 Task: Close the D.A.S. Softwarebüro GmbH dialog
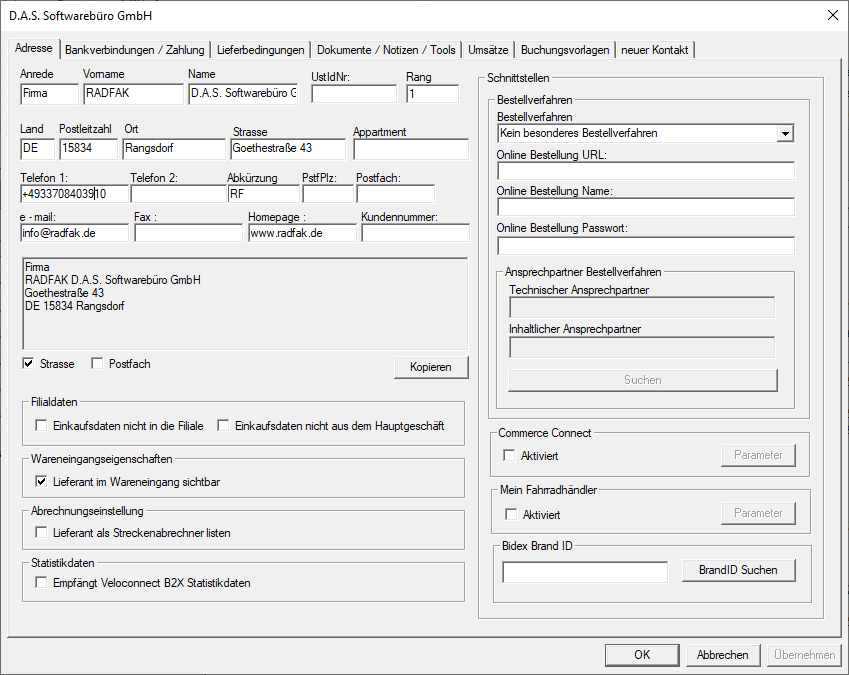click(832, 15)
